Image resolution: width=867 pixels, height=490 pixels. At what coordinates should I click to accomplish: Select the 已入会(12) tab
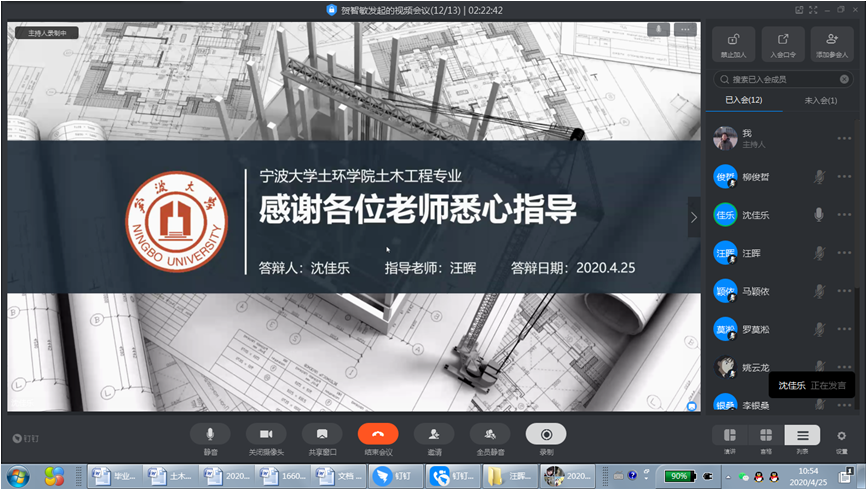coord(744,100)
